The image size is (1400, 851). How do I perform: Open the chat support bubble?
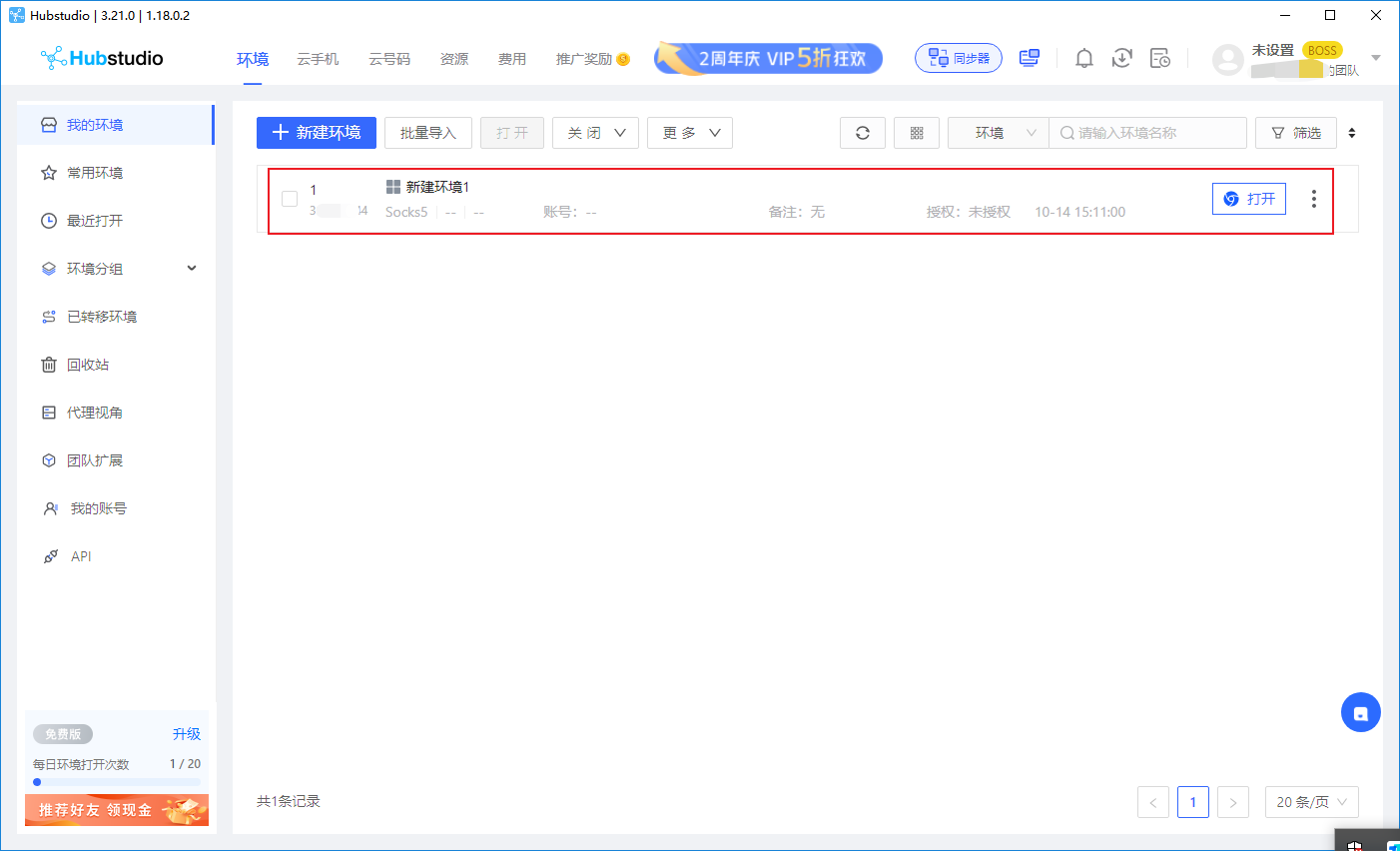pyautogui.click(x=1360, y=711)
